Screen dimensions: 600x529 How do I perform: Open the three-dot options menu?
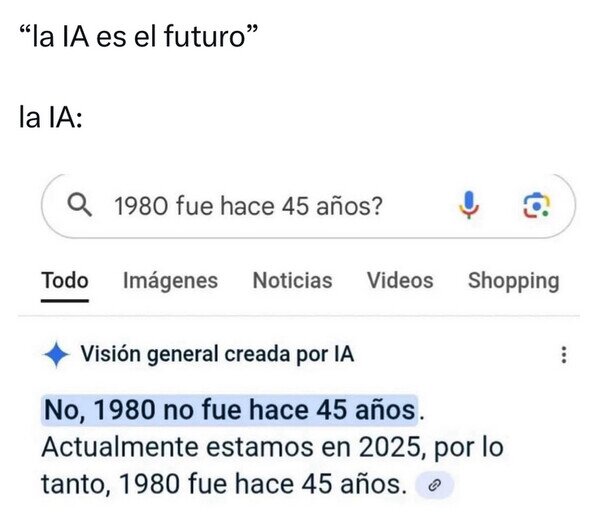point(564,354)
